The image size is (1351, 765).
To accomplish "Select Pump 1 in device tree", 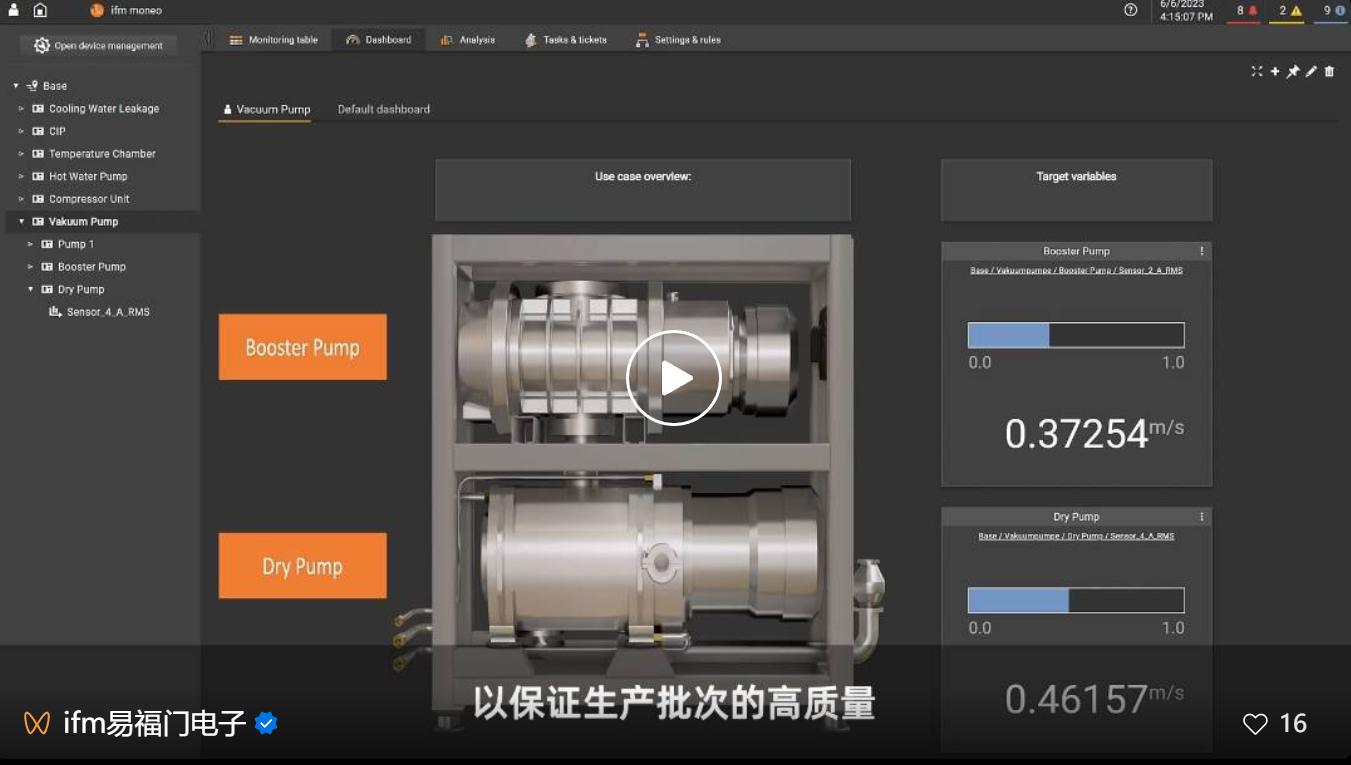I will pos(76,244).
